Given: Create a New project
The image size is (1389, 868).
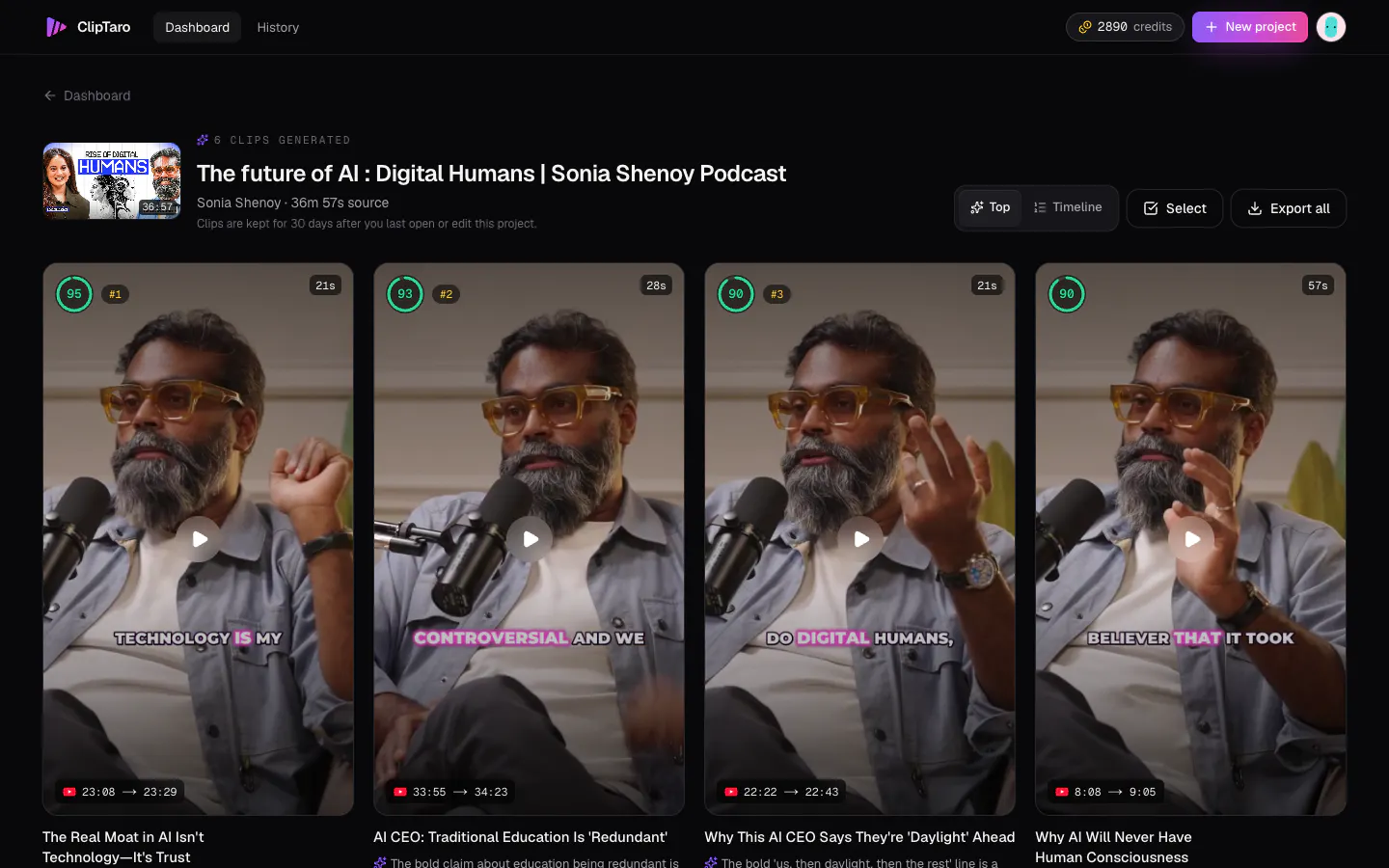Looking at the screenshot, I should tap(1250, 27).
